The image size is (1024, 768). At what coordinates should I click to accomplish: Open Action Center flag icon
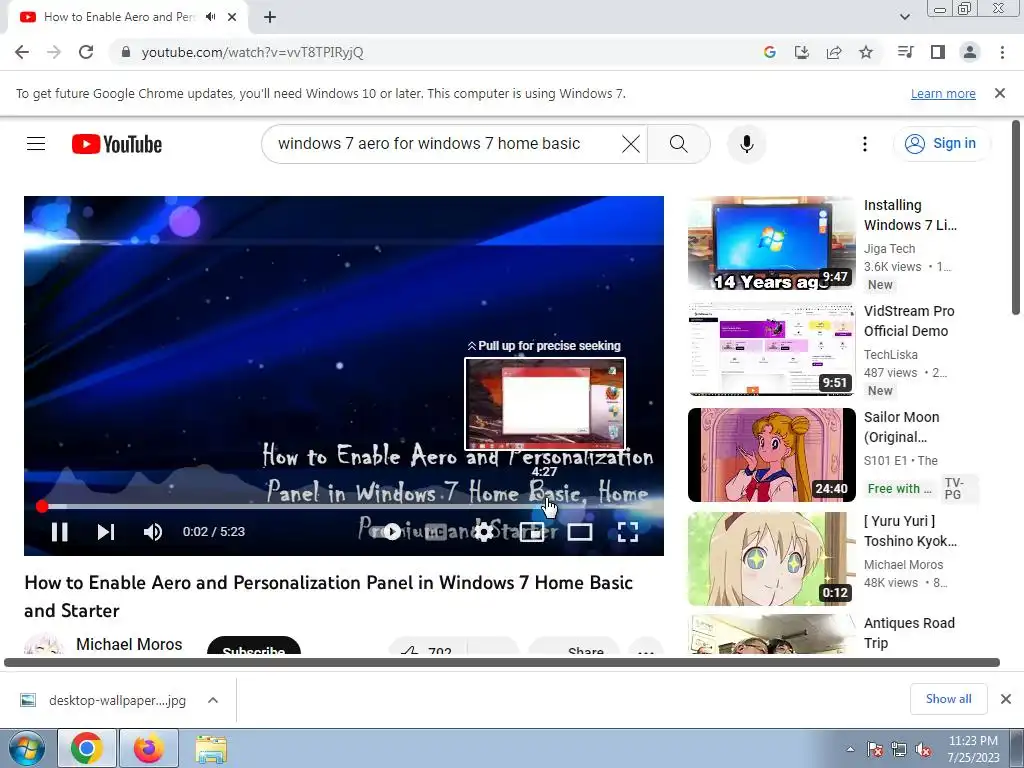pos(875,750)
